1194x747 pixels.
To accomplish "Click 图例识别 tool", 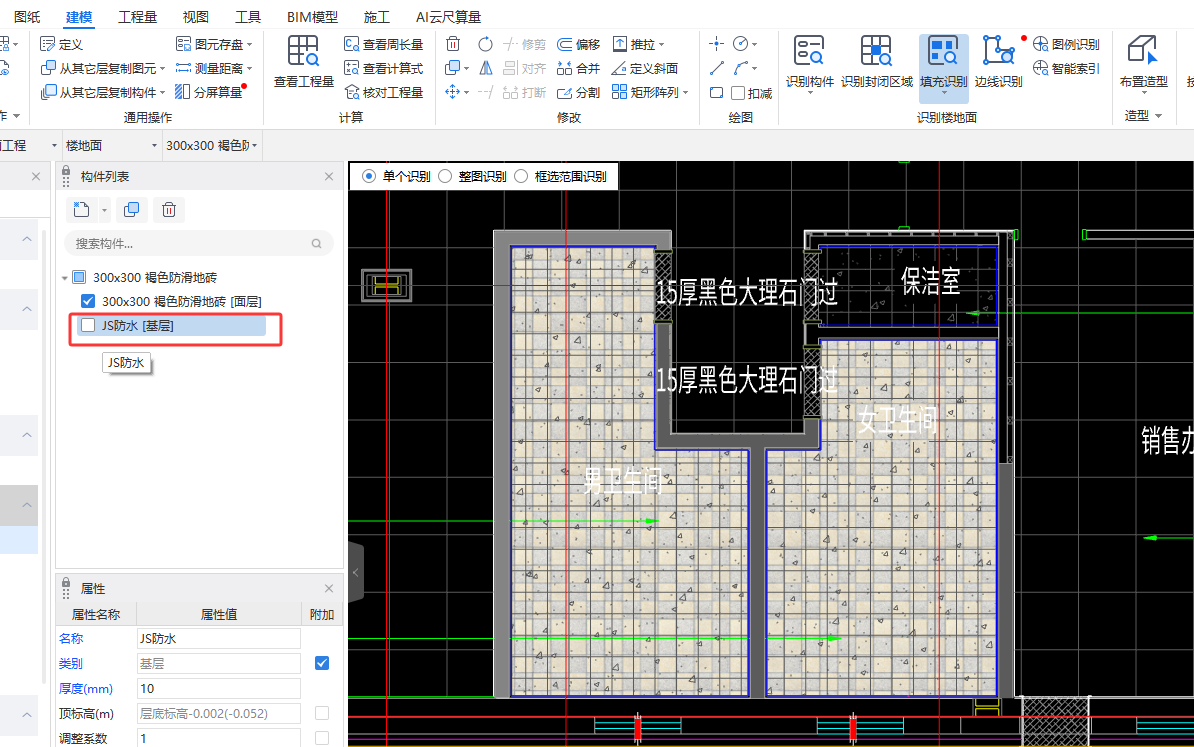I will pyautogui.click(x=1066, y=44).
